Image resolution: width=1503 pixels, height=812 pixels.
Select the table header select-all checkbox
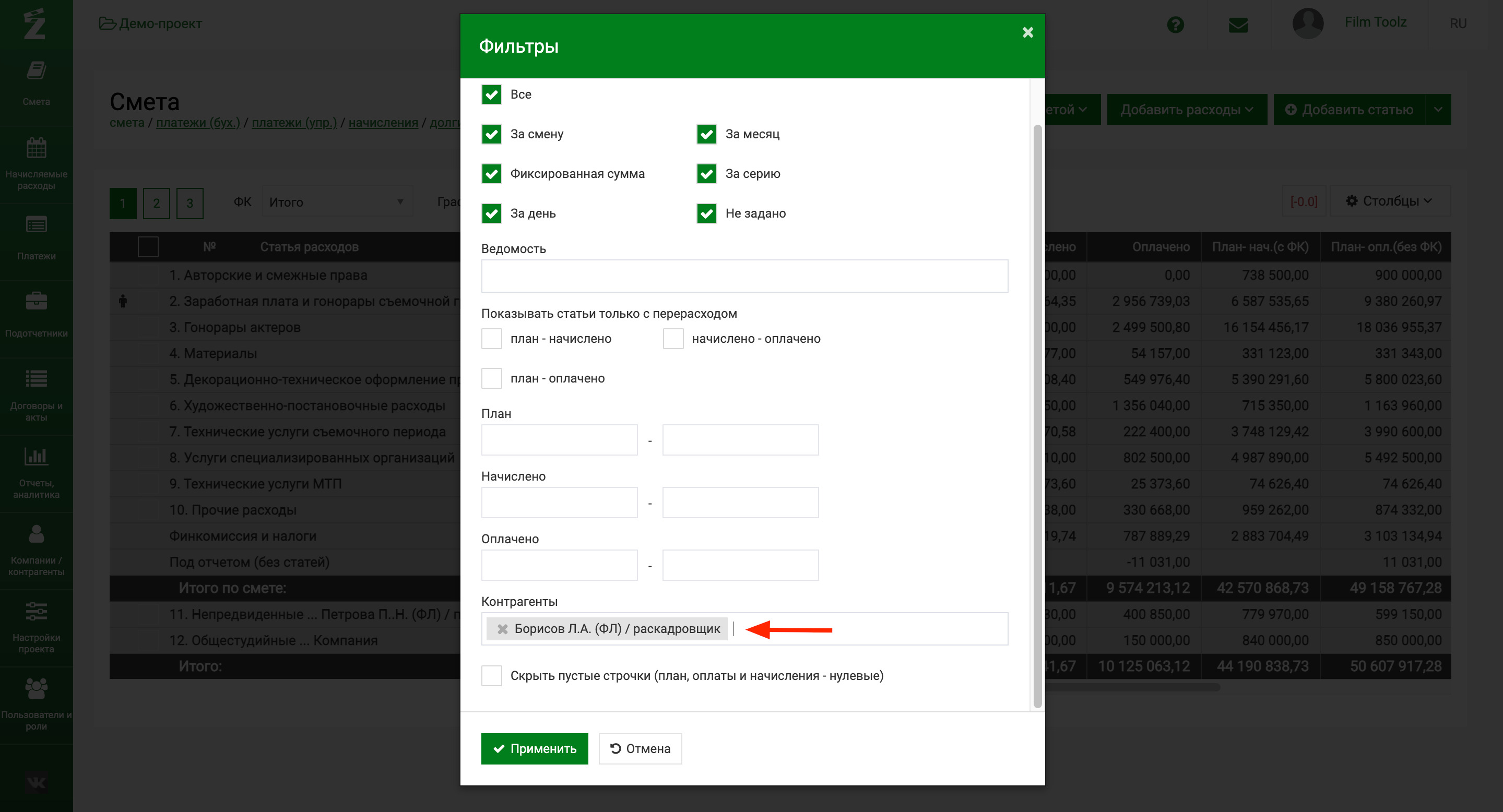[x=148, y=247]
